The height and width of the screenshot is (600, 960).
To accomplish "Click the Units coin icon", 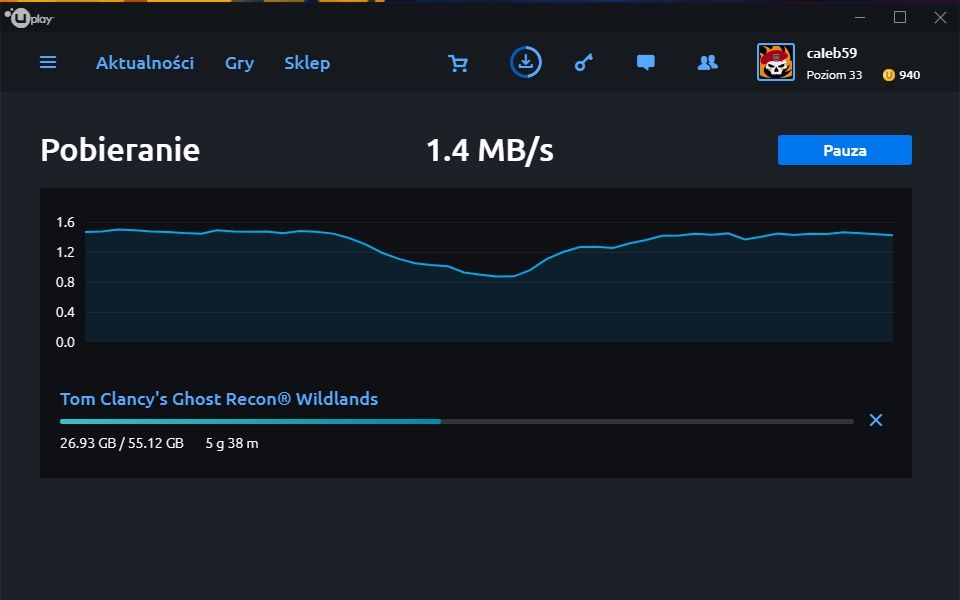I will 888,75.
